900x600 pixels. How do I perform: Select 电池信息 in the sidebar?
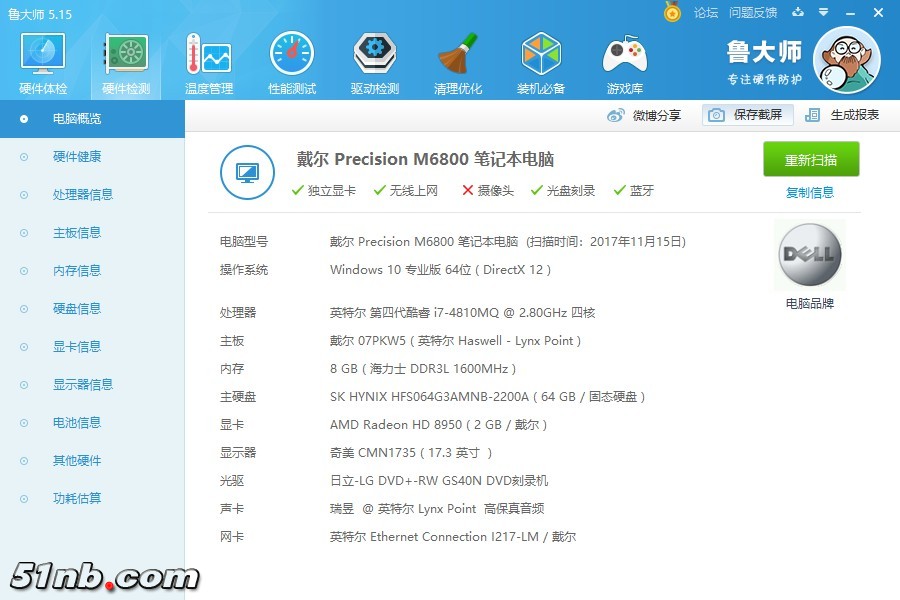pos(76,423)
